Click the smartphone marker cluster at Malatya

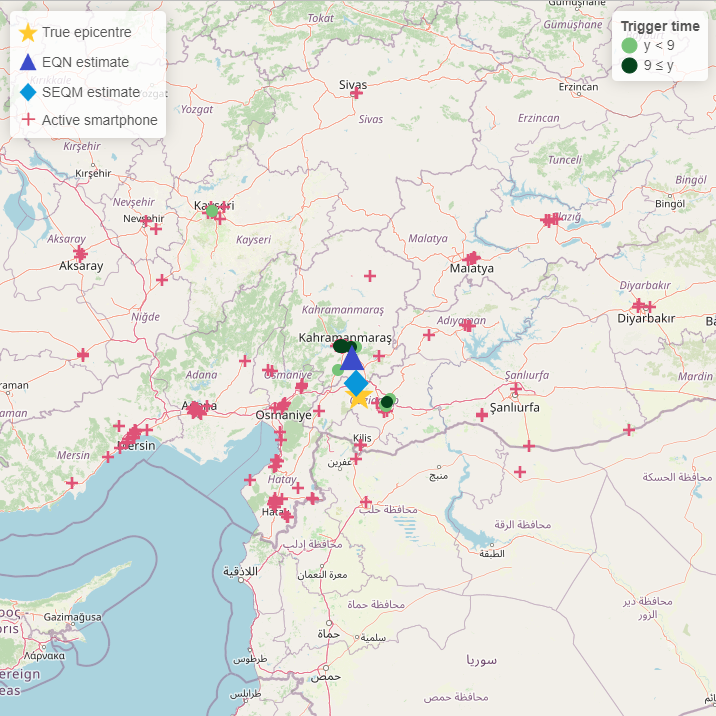[x=471, y=258]
